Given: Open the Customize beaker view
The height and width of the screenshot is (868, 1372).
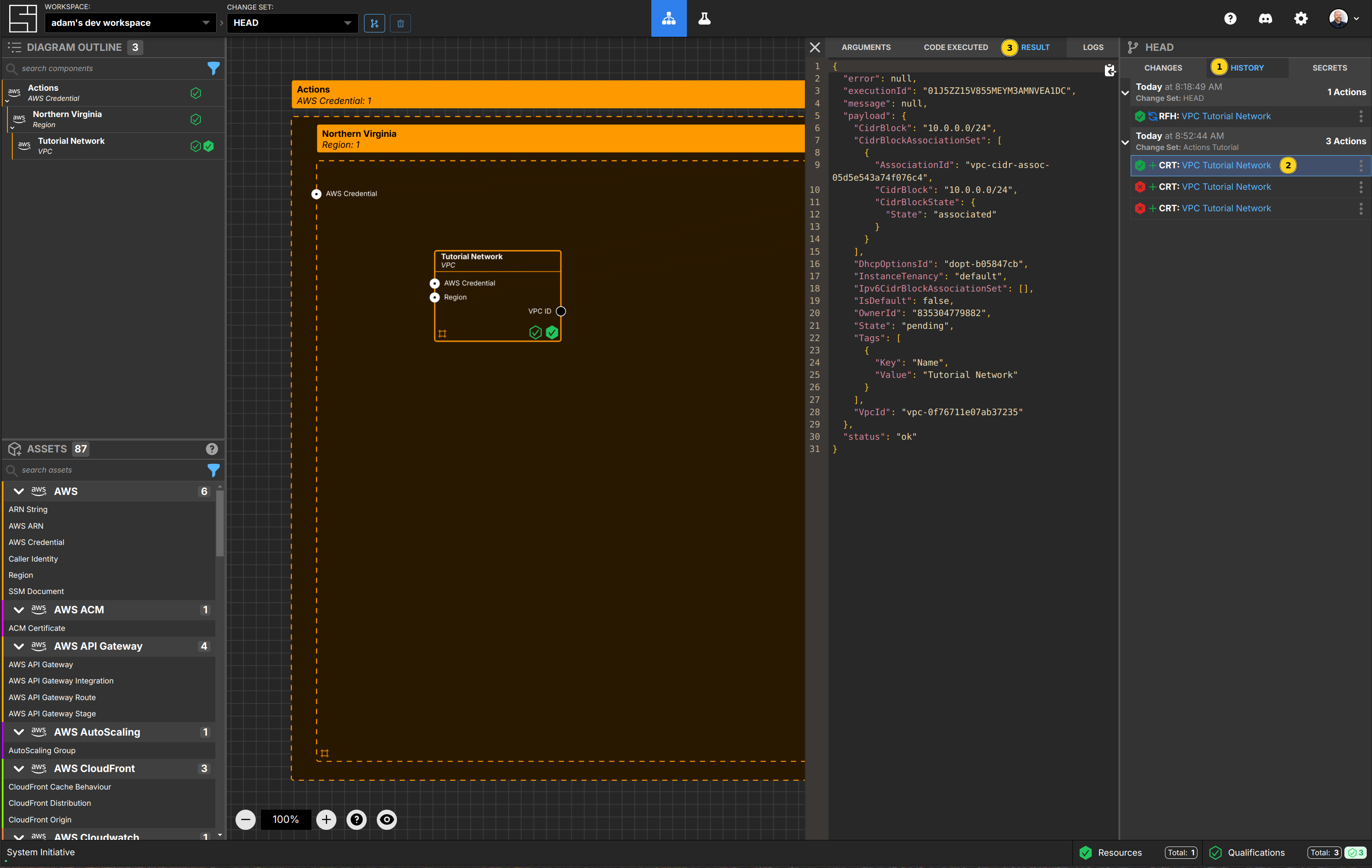Looking at the screenshot, I should tap(704, 18).
